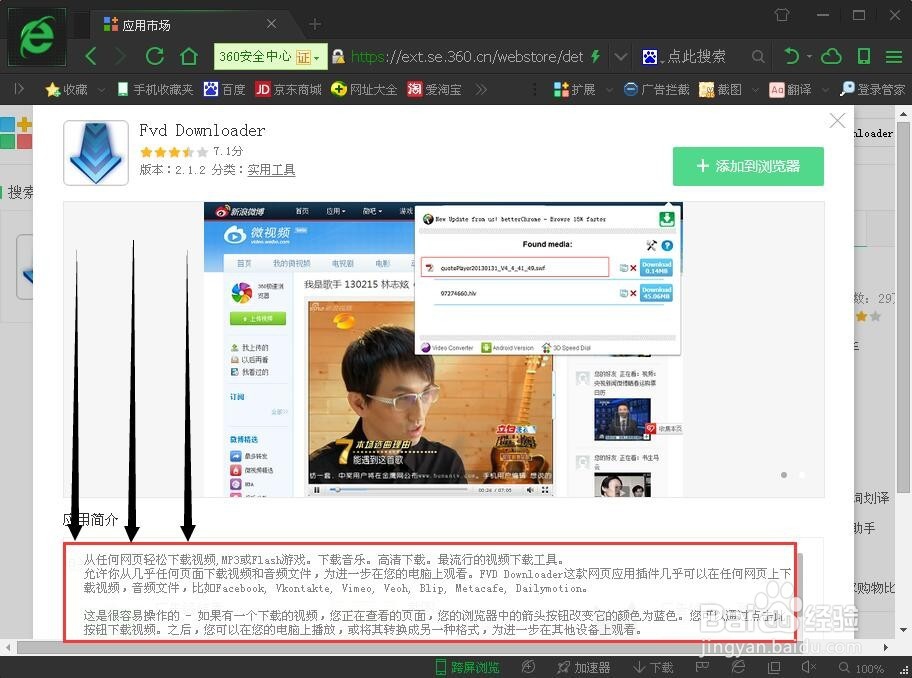Click the 广告拦截 ad block button

tap(656, 90)
